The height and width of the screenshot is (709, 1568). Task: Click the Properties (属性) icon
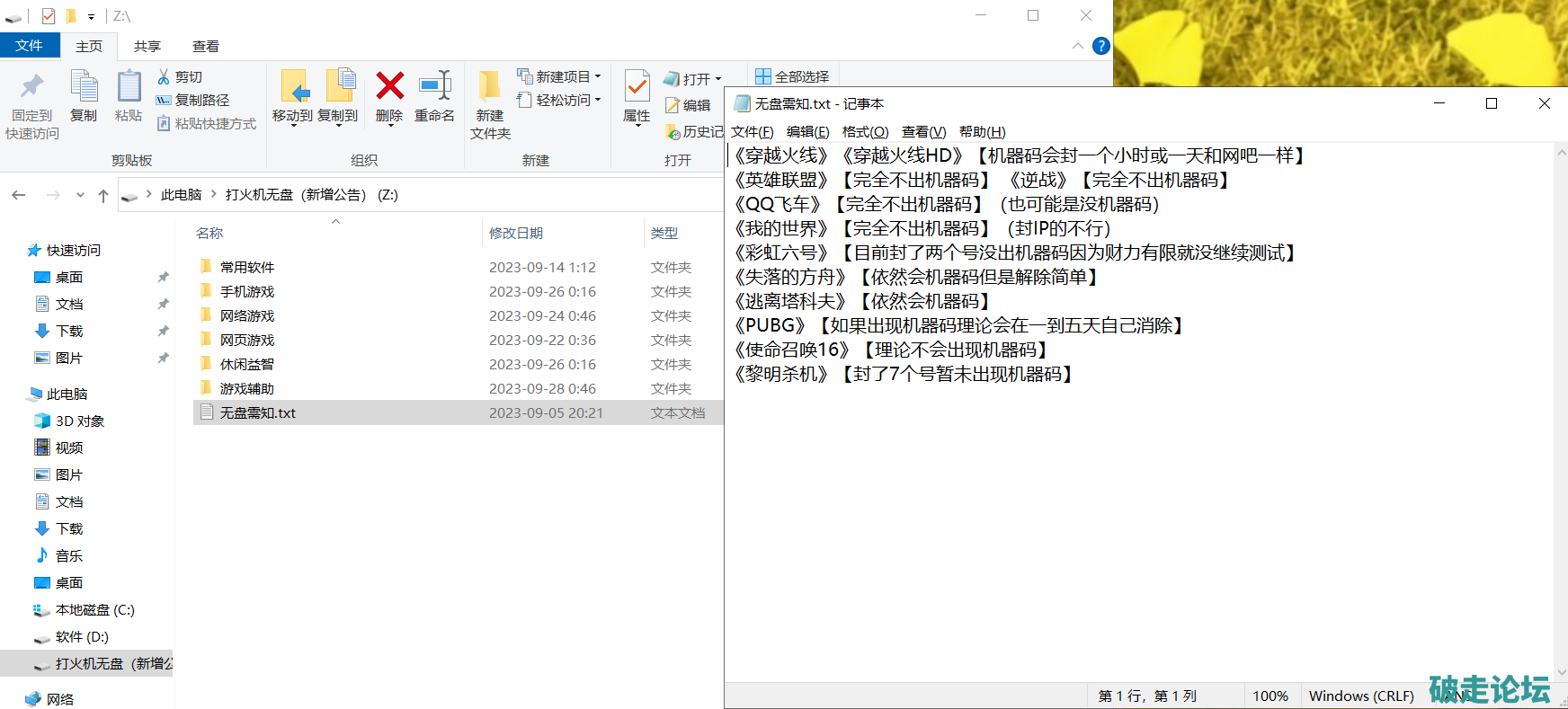[637, 87]
